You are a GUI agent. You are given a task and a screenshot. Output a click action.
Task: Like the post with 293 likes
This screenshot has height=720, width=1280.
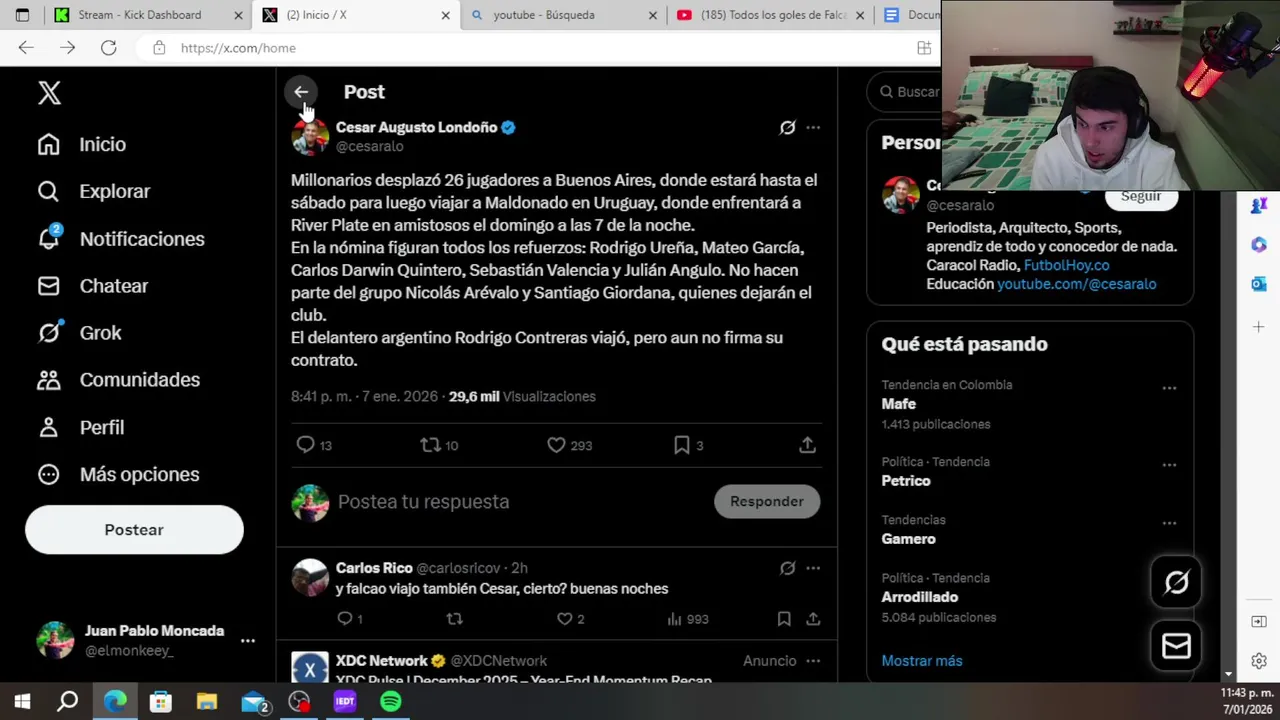[x=569, y=445]
